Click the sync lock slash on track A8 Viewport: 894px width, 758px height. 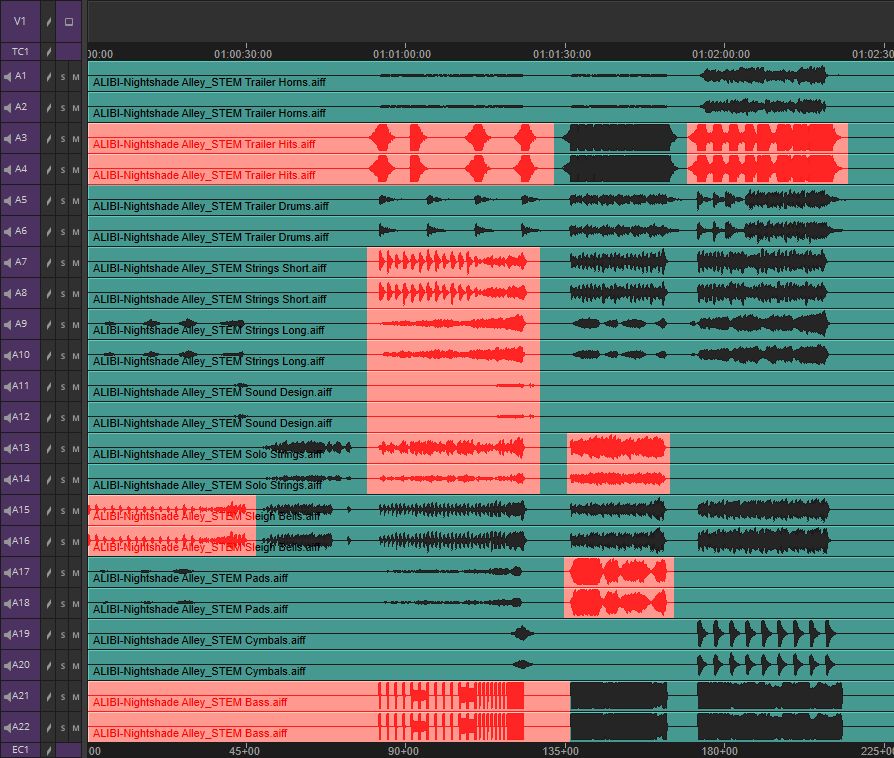point(48,294)
